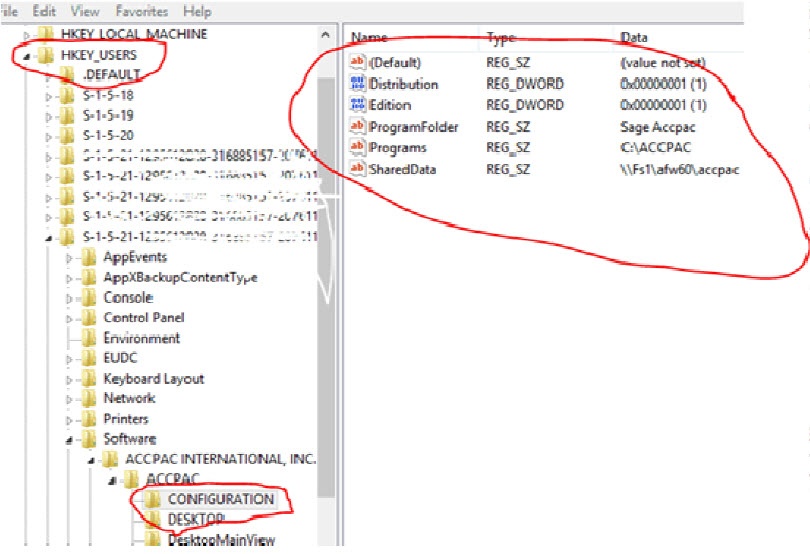The height and width of the screenshot is (554, 810).
Task: Select the Distribution value name
Action: coord(403,84)
